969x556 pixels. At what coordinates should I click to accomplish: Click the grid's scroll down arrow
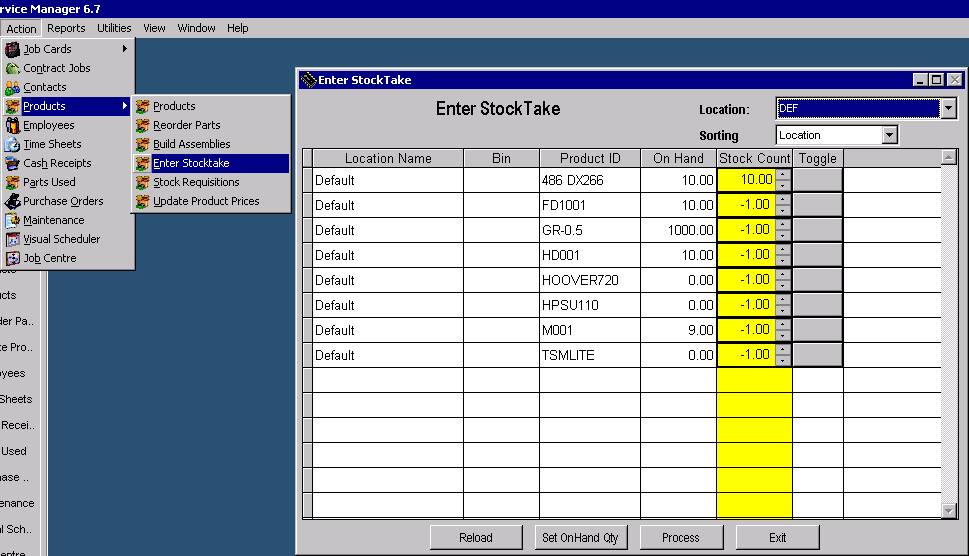[949, 511]
